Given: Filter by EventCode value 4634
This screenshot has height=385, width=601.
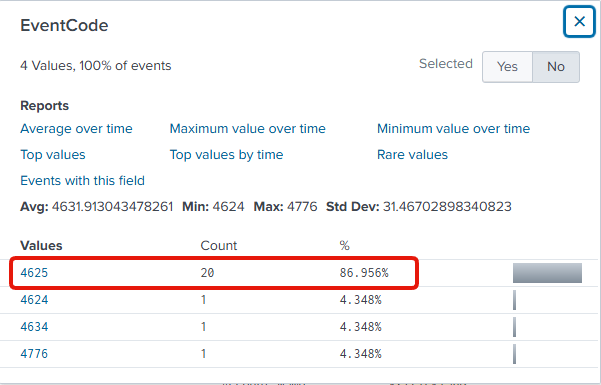Looking at the screenshot, I should pos(34,327).
